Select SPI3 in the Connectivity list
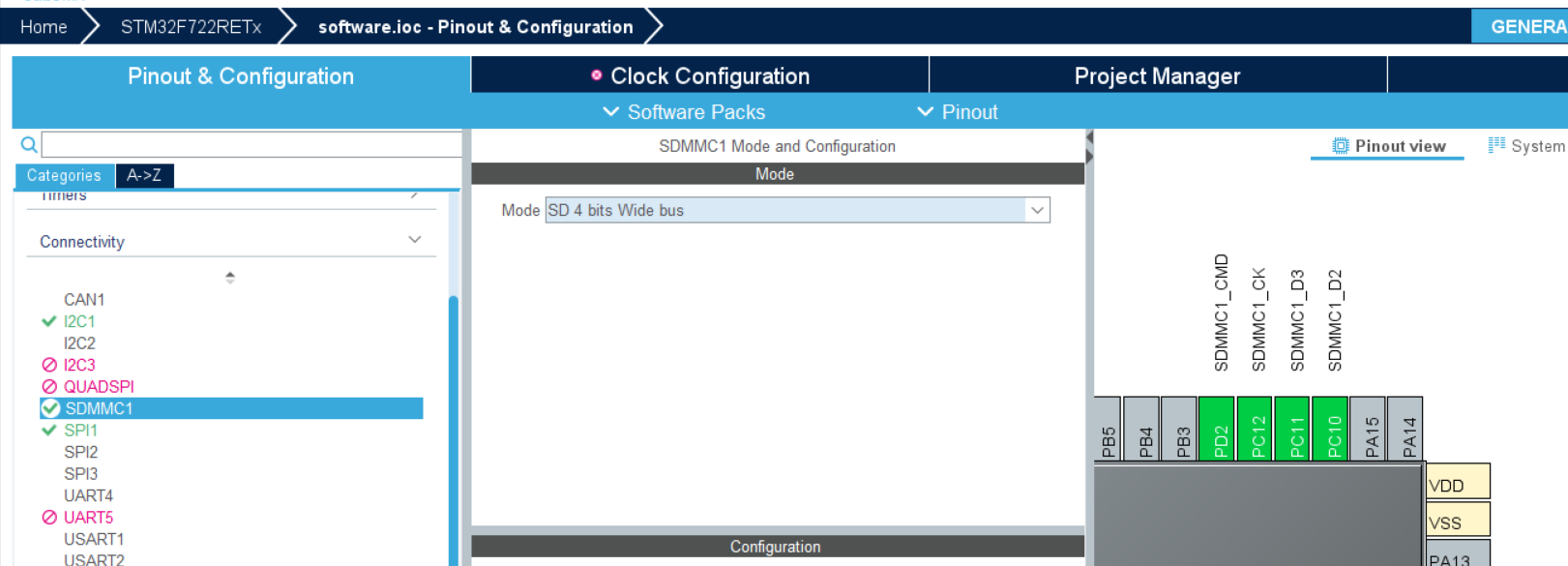The width and height of the screenshot is (1568, 566). tap(80, 474)
